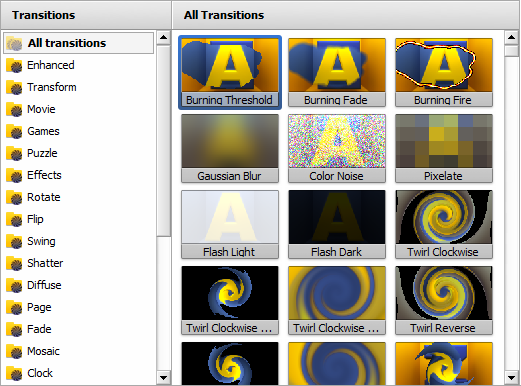
Task: Open the Puzzle category folder icon
Action: coord(14,153)
